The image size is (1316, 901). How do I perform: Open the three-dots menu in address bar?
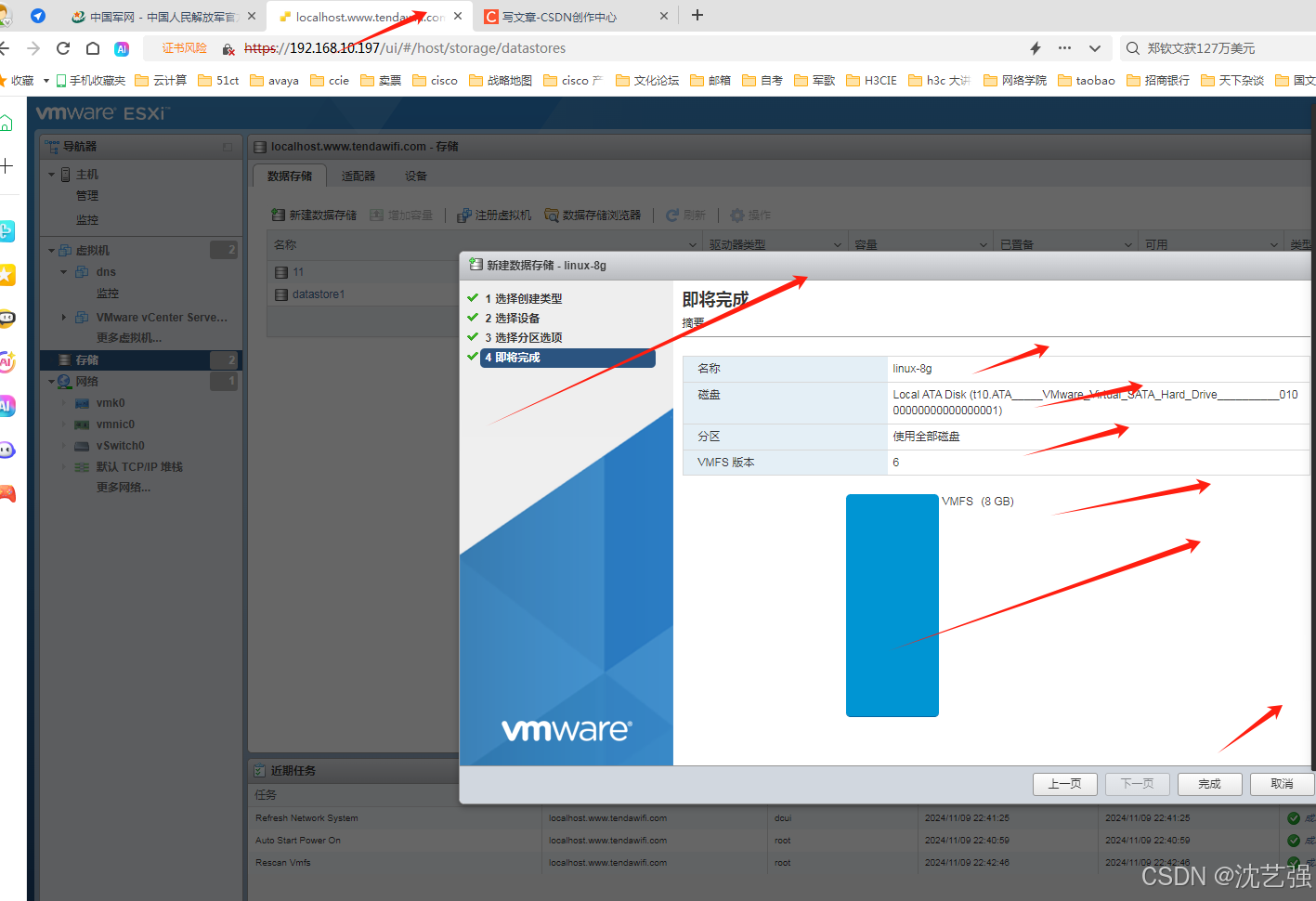click(1064, 48)
